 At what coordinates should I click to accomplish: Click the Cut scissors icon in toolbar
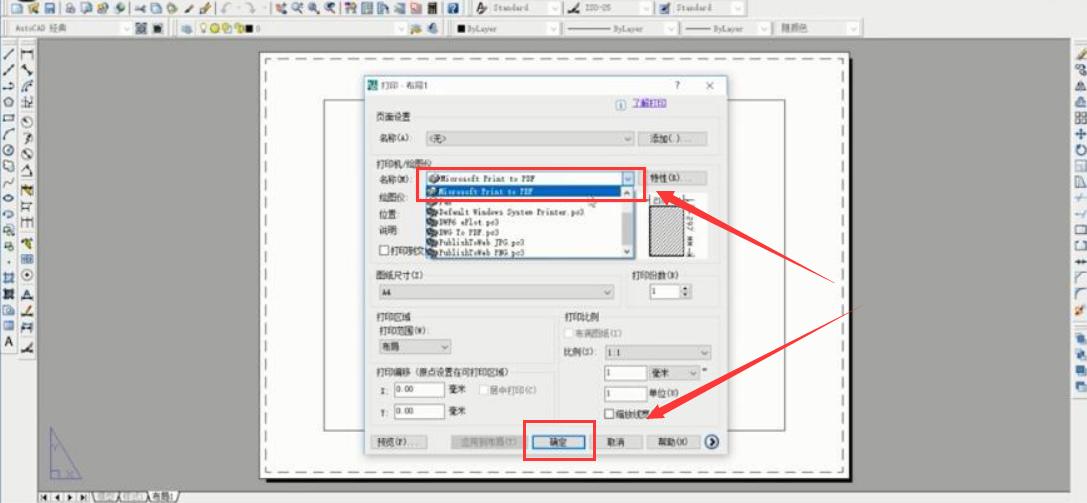(140, 8)
